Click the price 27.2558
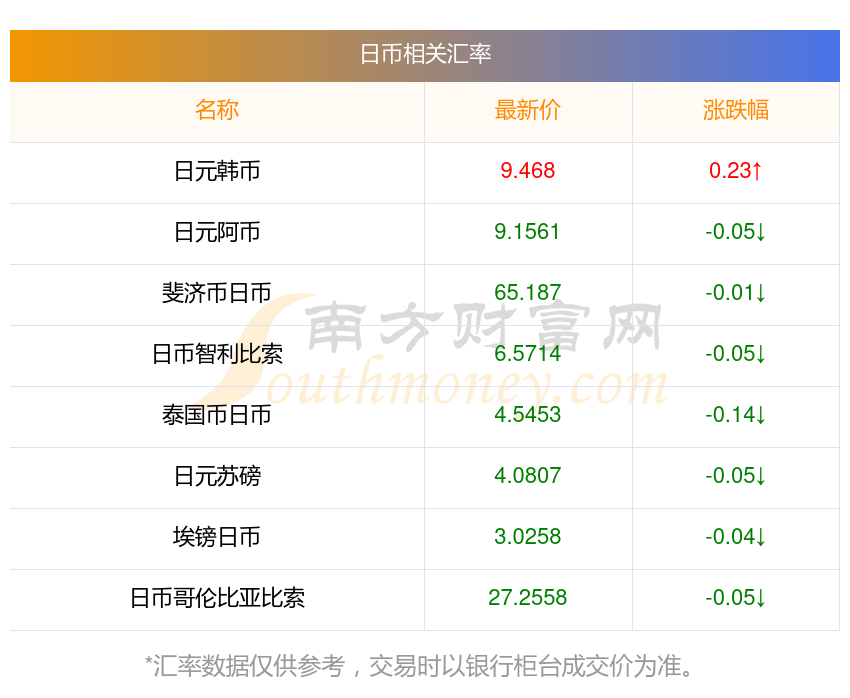850x698 pixels. [x=527, y=598]
